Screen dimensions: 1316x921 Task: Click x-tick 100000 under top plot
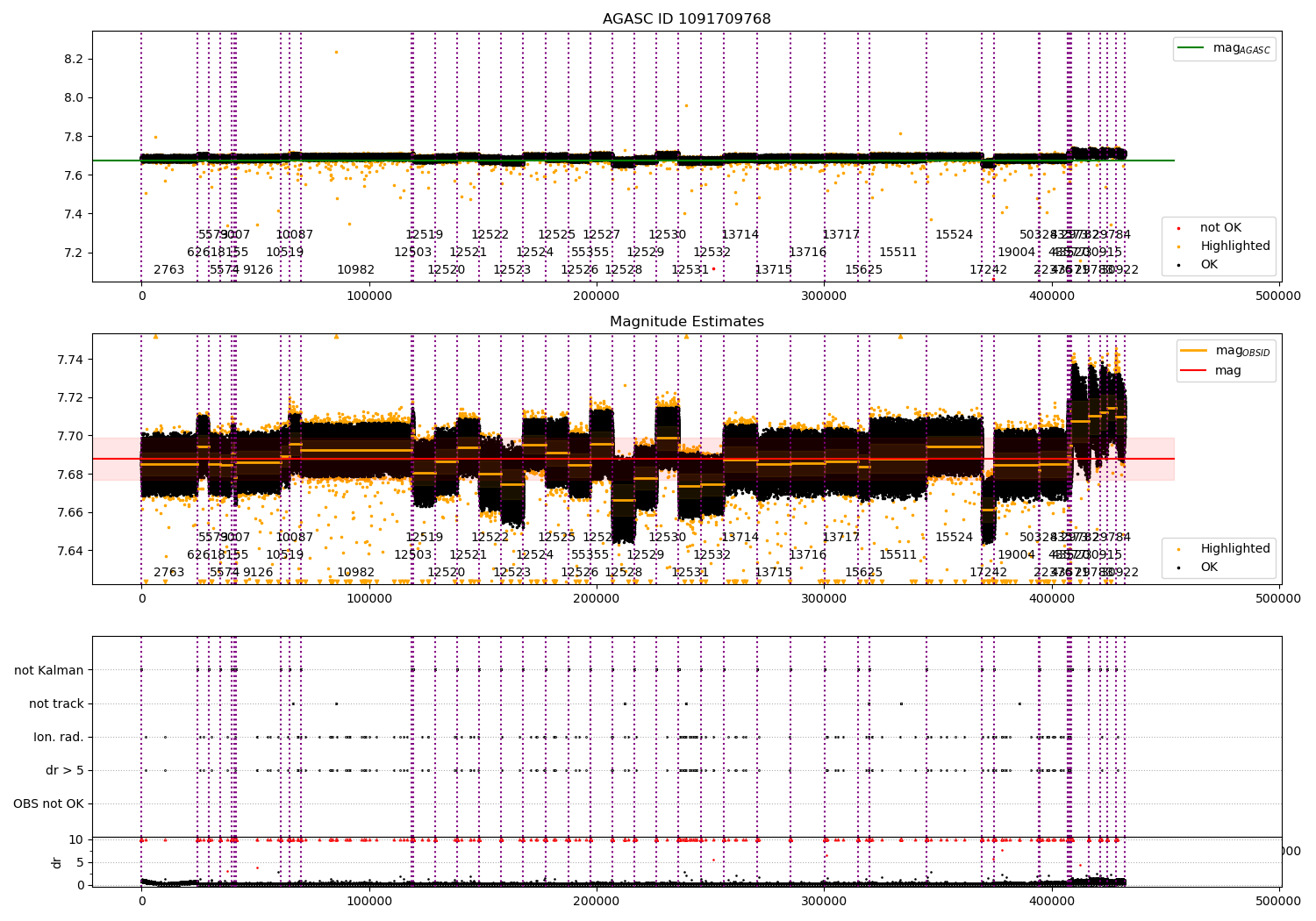coord(368,296)
